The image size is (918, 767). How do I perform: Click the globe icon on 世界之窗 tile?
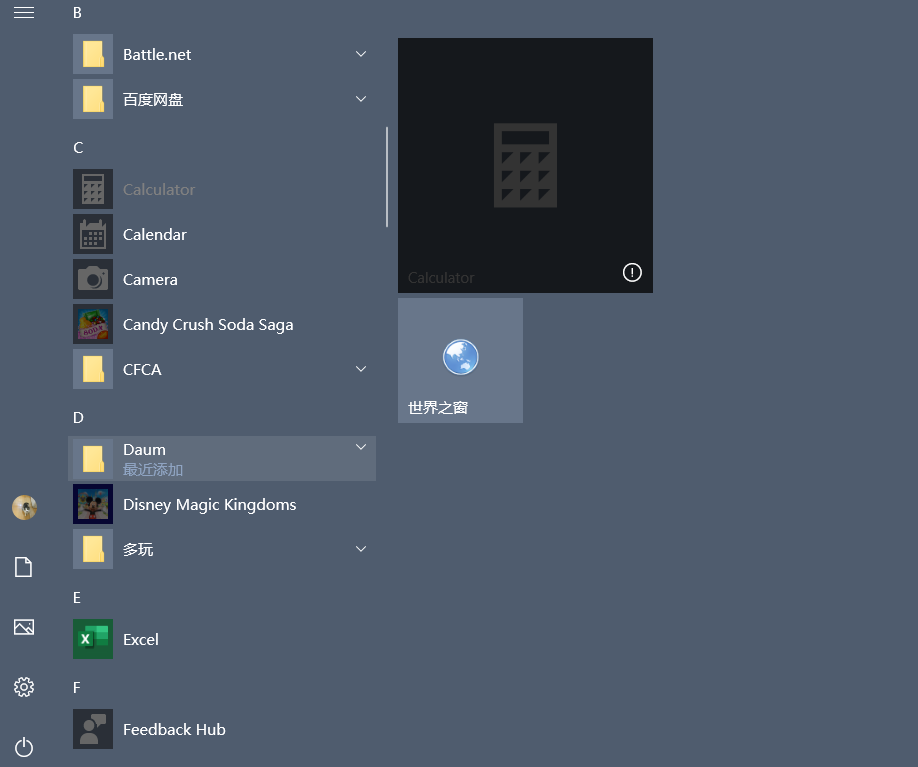pyautogui.click(x=461, y=357)
